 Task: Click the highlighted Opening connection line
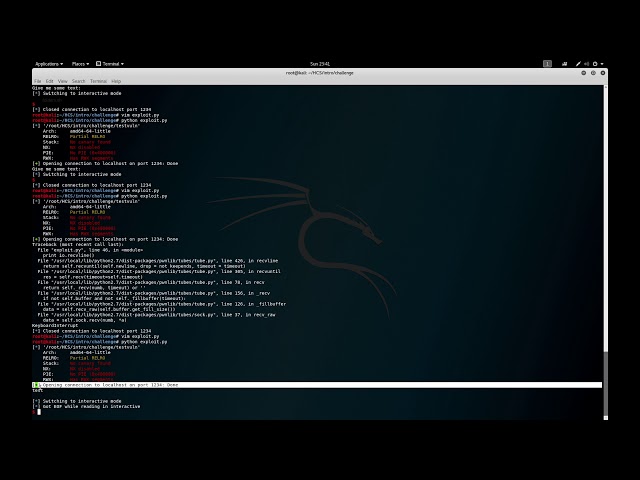[317, 385]
